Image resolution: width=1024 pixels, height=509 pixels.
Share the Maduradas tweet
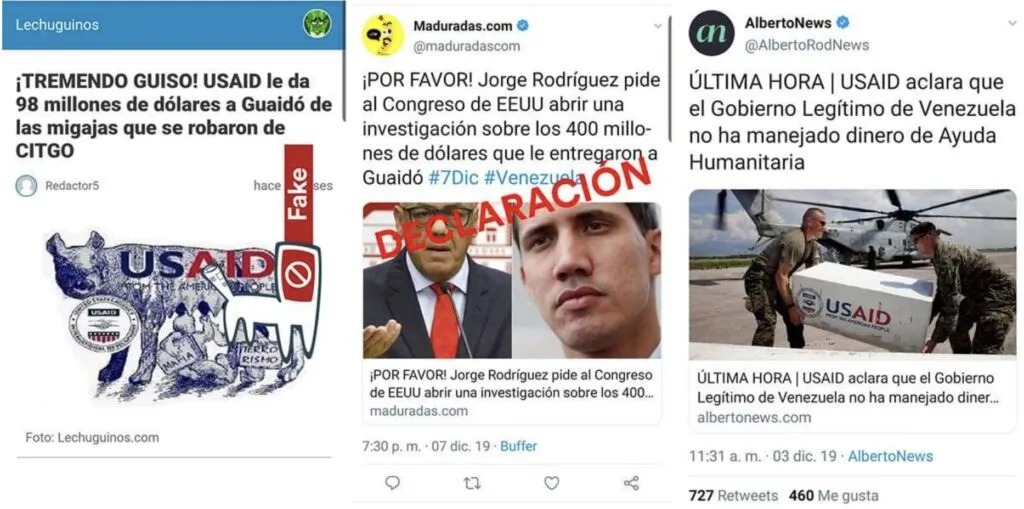coord(631,483)
